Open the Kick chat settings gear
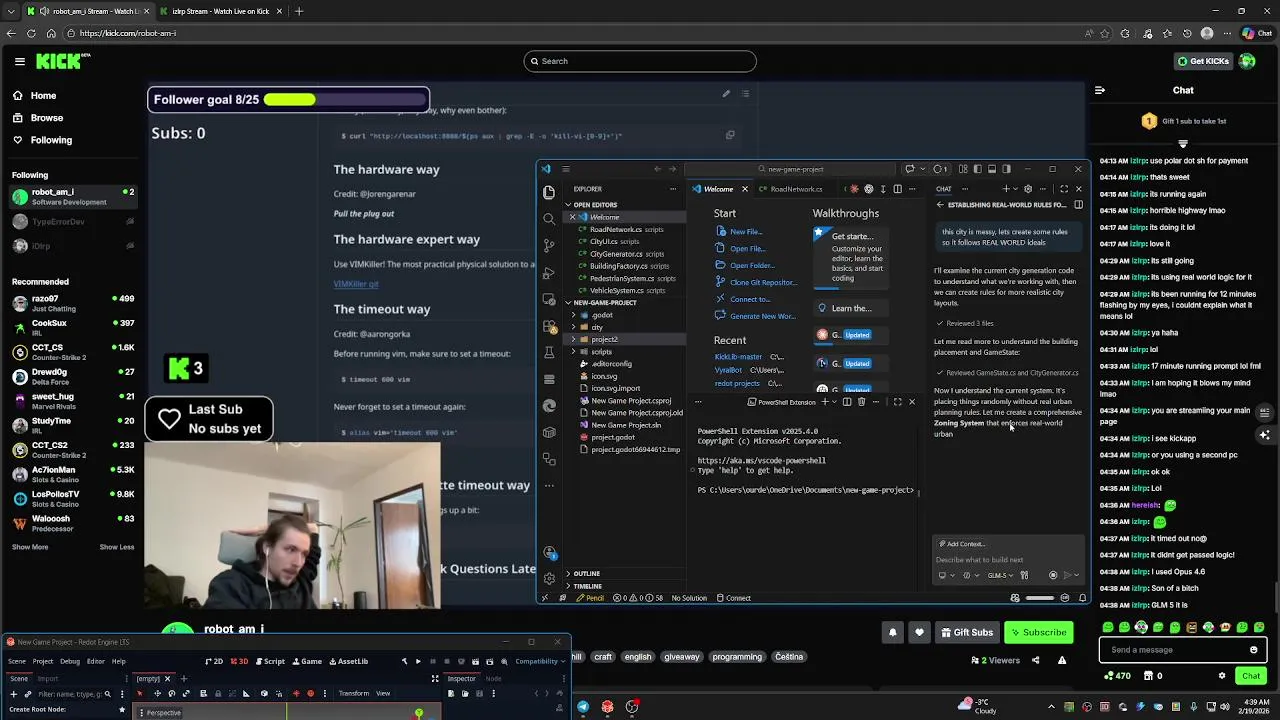The image size is (1280, 720). pos(1222,676)
